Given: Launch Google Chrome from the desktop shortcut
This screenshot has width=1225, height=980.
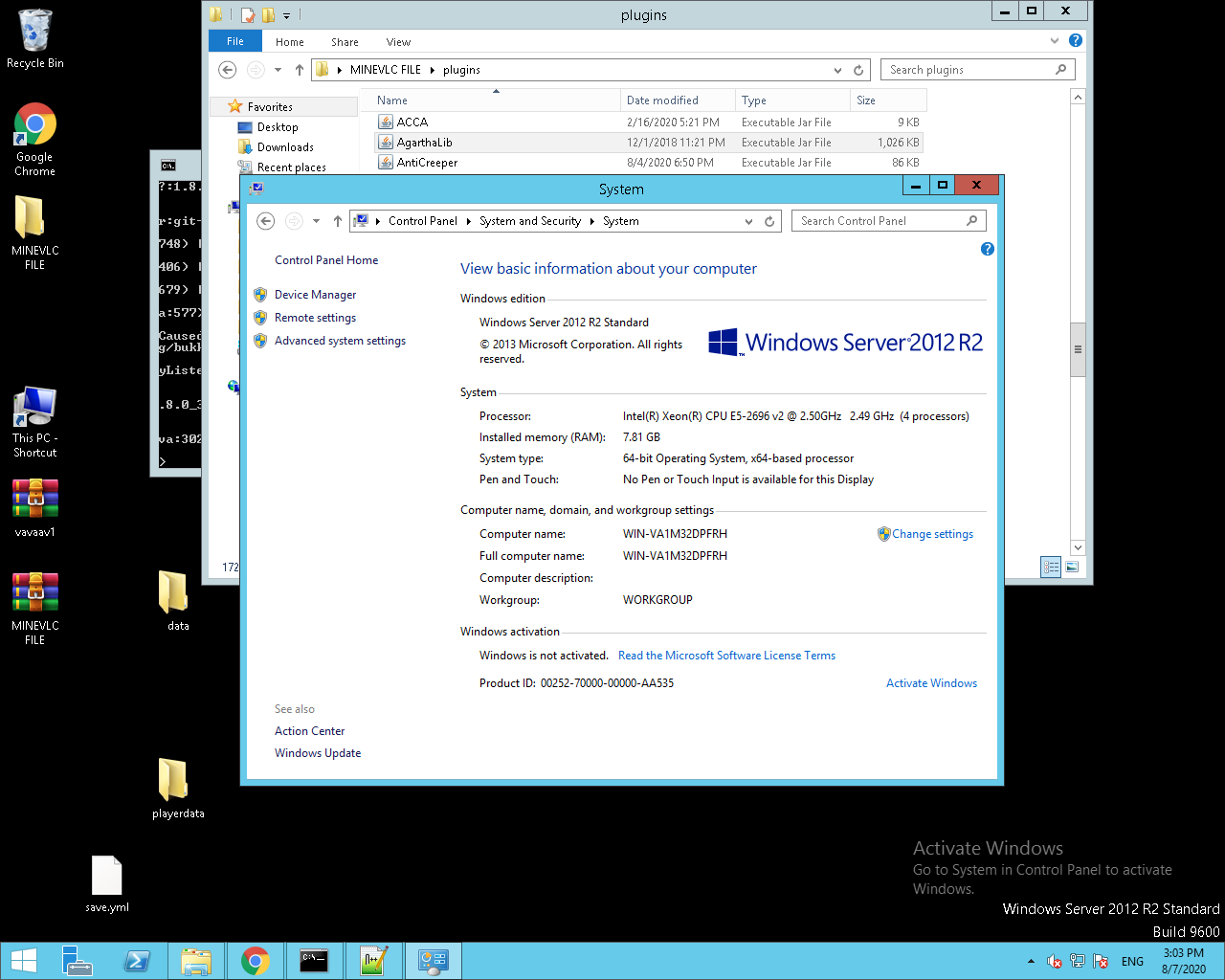Looking at the screenshot, I should (x=35, y=140).
